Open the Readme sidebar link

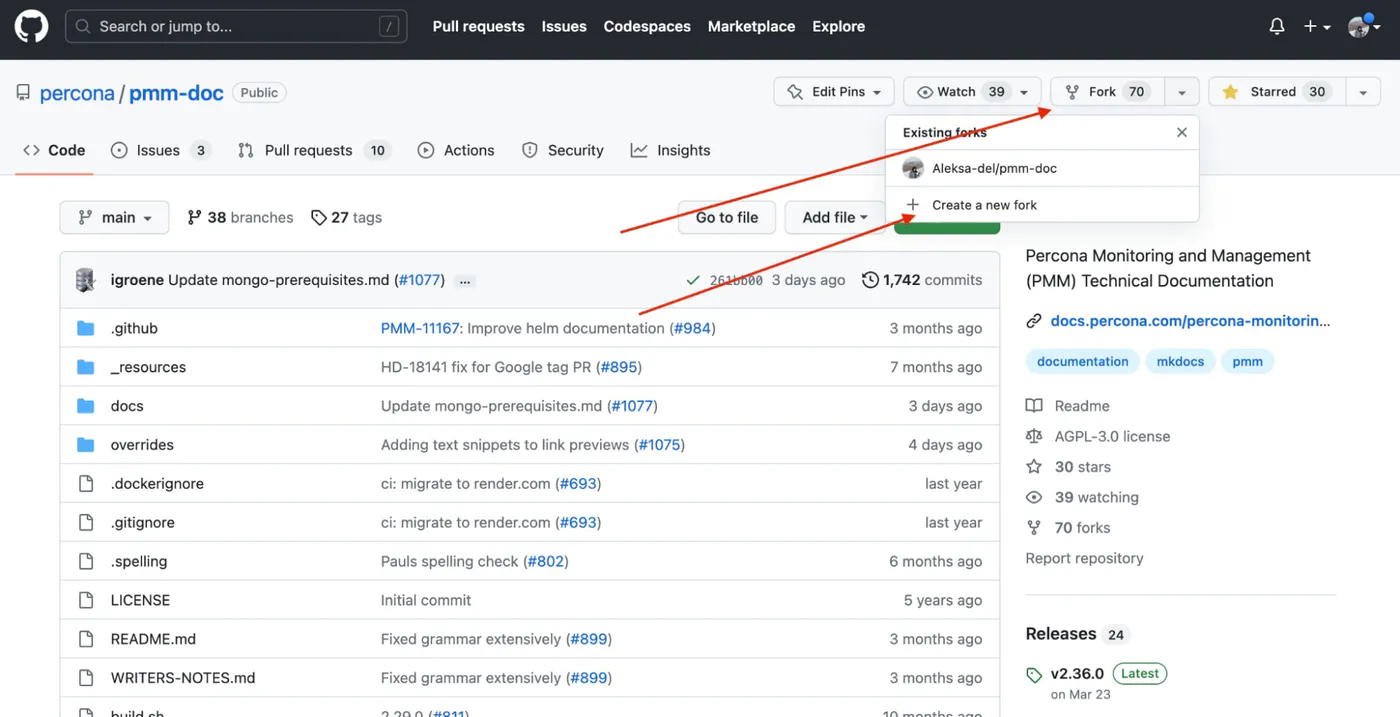[1068, 406]
